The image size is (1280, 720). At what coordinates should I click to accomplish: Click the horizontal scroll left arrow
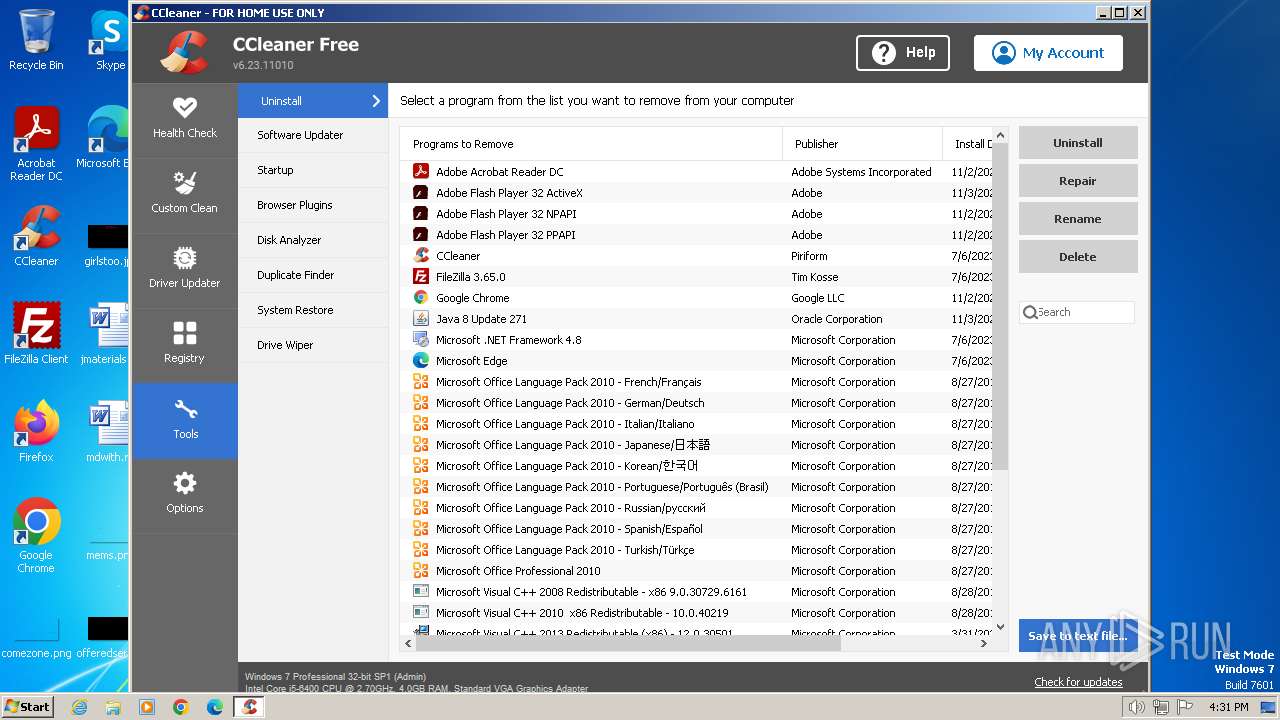tap(408, 644)
